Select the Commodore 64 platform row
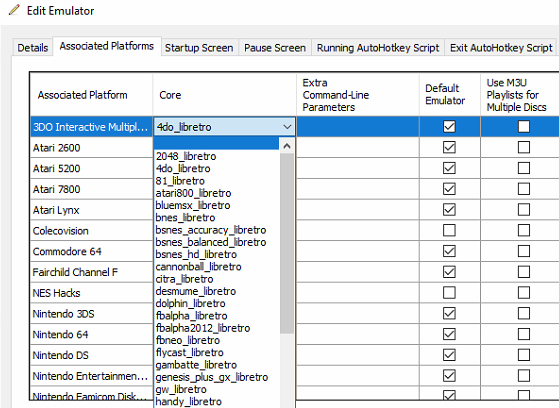The width and height of the screenshot is (559, 408). [92, 251]
